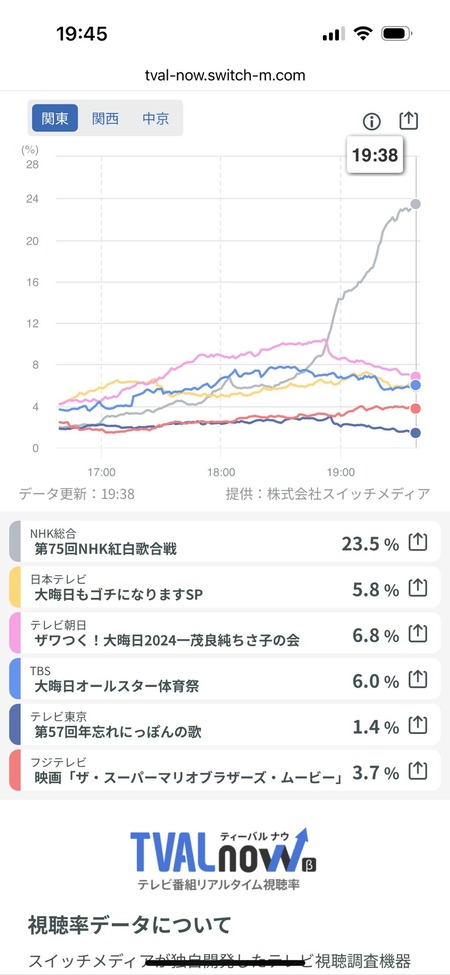450x975 pixels.
Task: Tap the share icon above the chart
Action: [x=408, y=121]
